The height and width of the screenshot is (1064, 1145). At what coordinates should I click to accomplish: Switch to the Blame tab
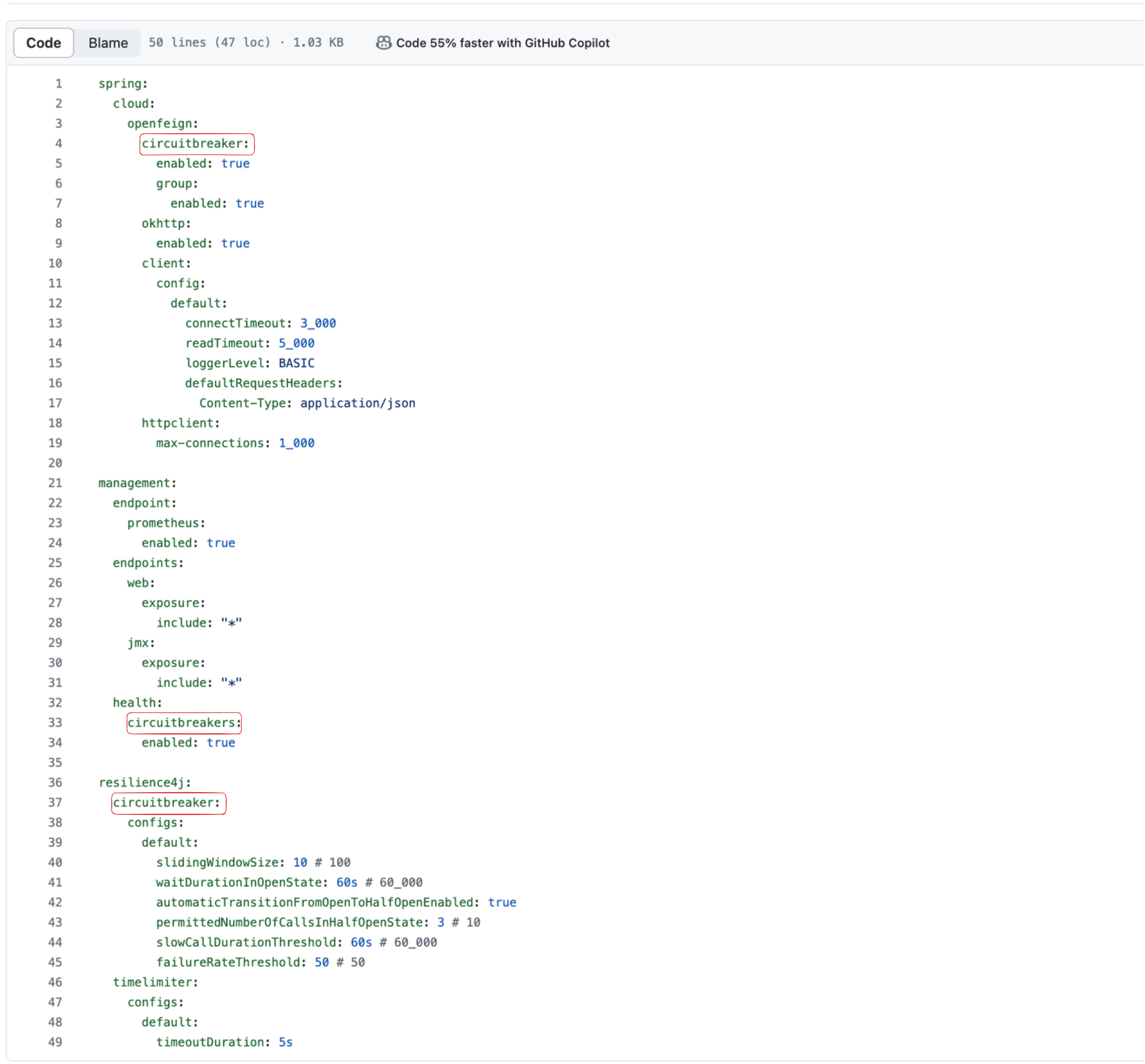pos(108,43)
